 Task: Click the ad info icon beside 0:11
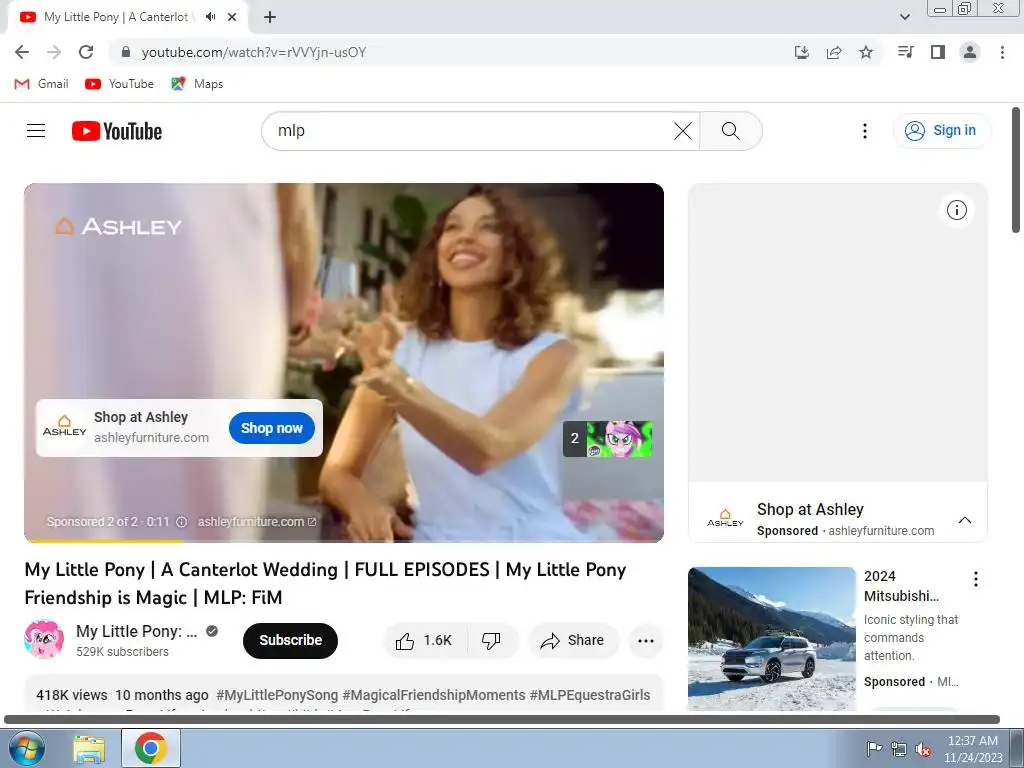click(x=182, y=522)
